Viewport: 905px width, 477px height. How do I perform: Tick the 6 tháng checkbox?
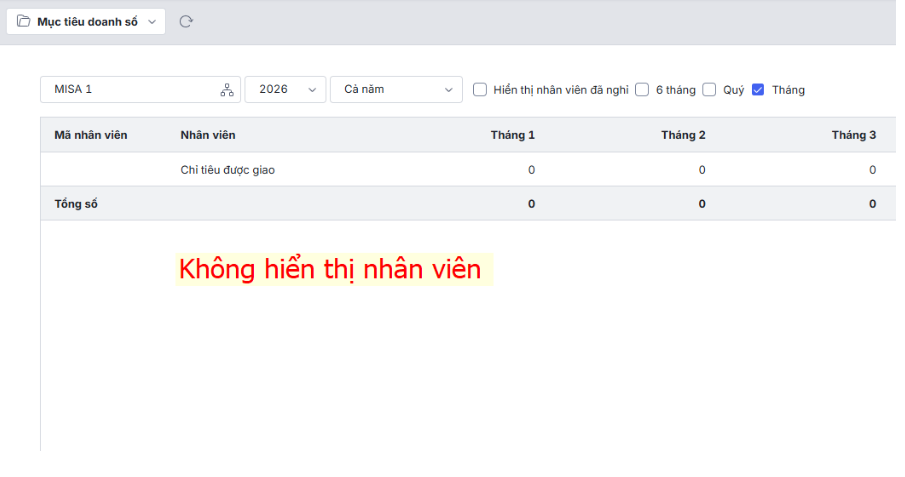tap(642, 89)
